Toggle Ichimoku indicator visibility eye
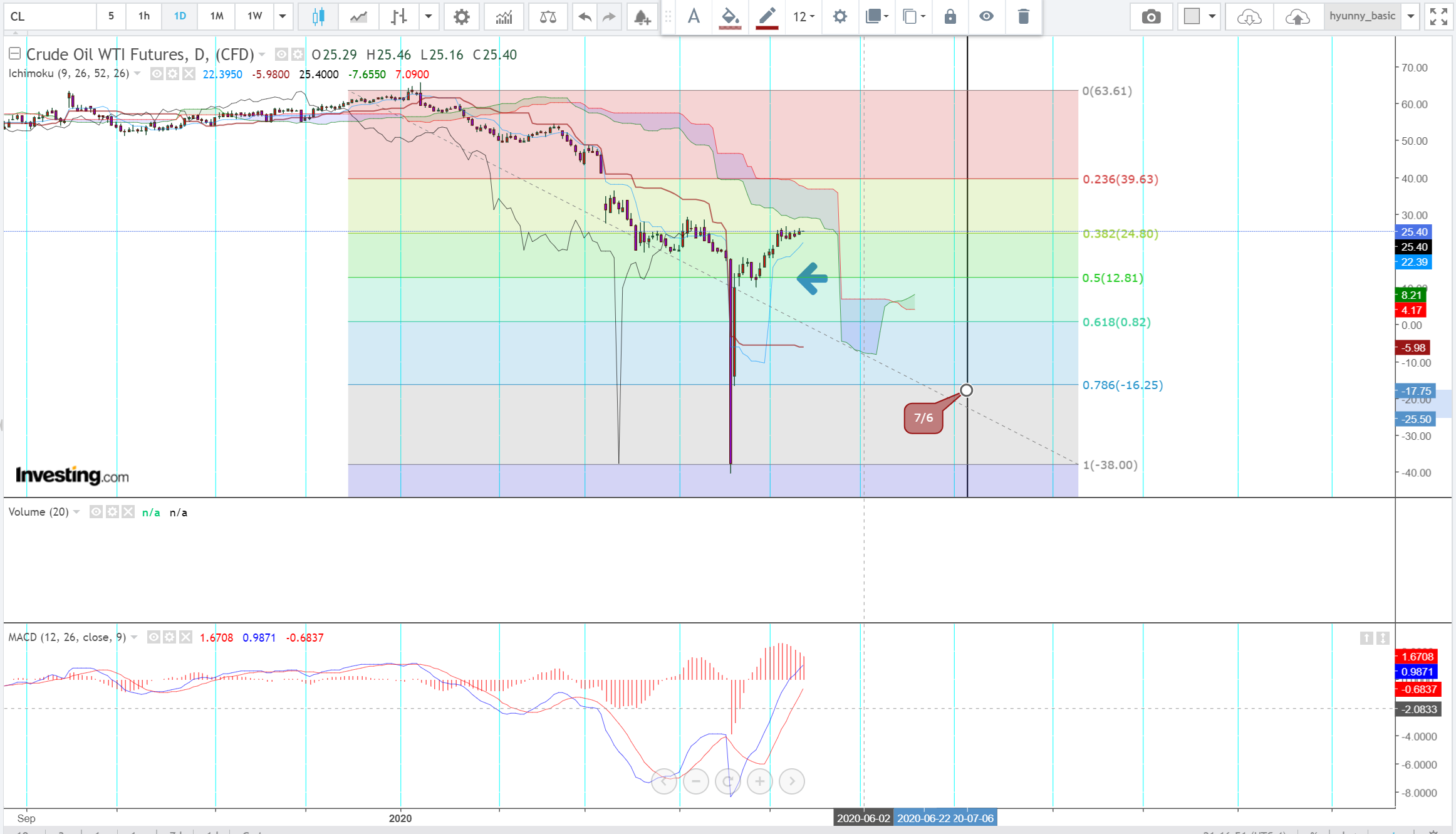 click(x=157, y=74)
